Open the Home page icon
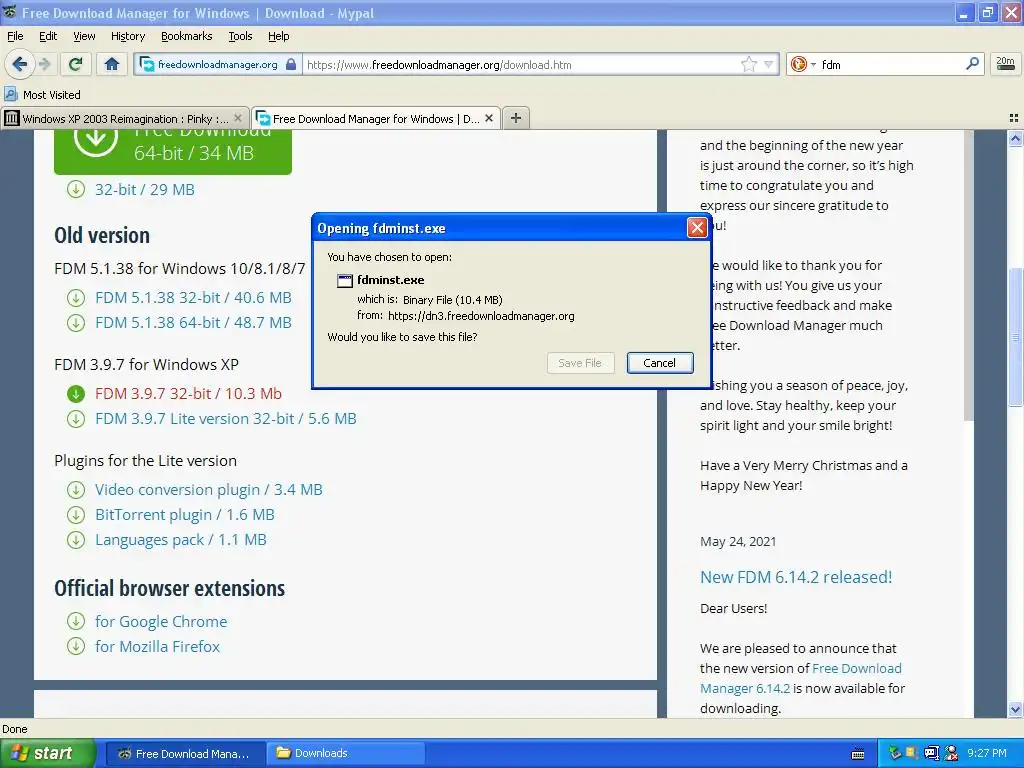The width and height of the screenshot is (1024, 768). point(112,64)
